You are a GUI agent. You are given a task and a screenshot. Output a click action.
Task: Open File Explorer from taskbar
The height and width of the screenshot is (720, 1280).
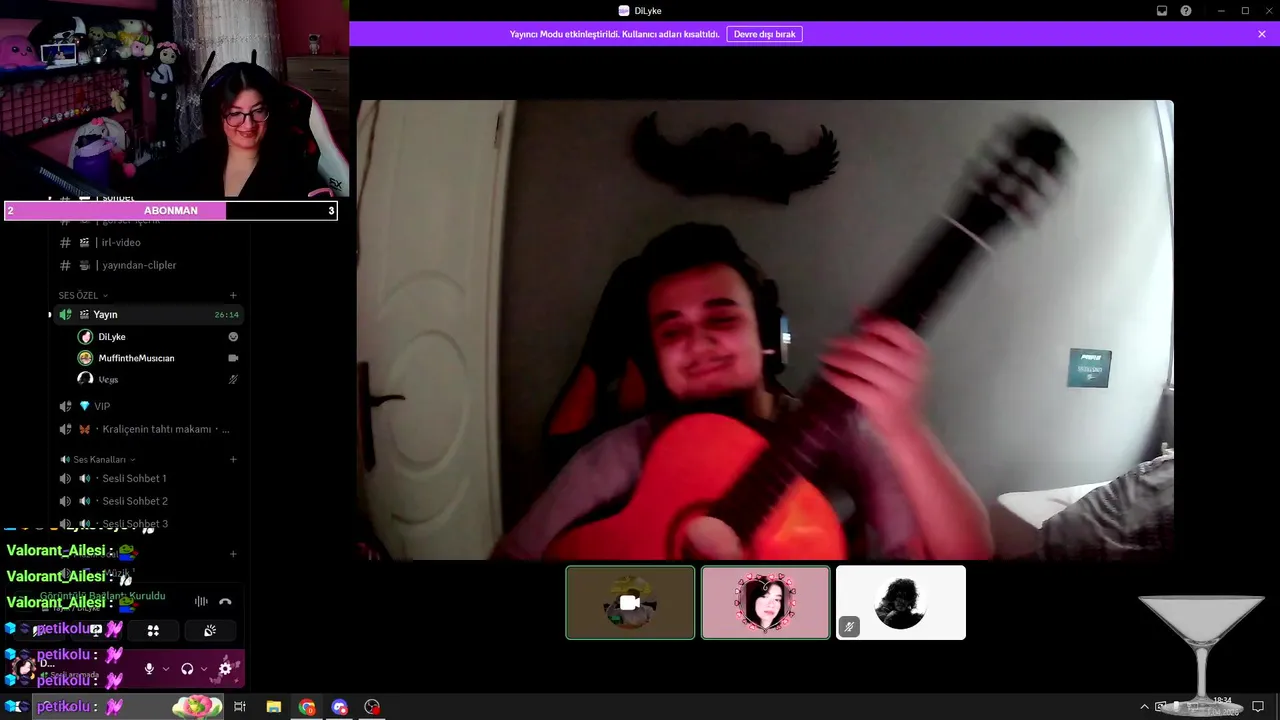tap(273, 706)
